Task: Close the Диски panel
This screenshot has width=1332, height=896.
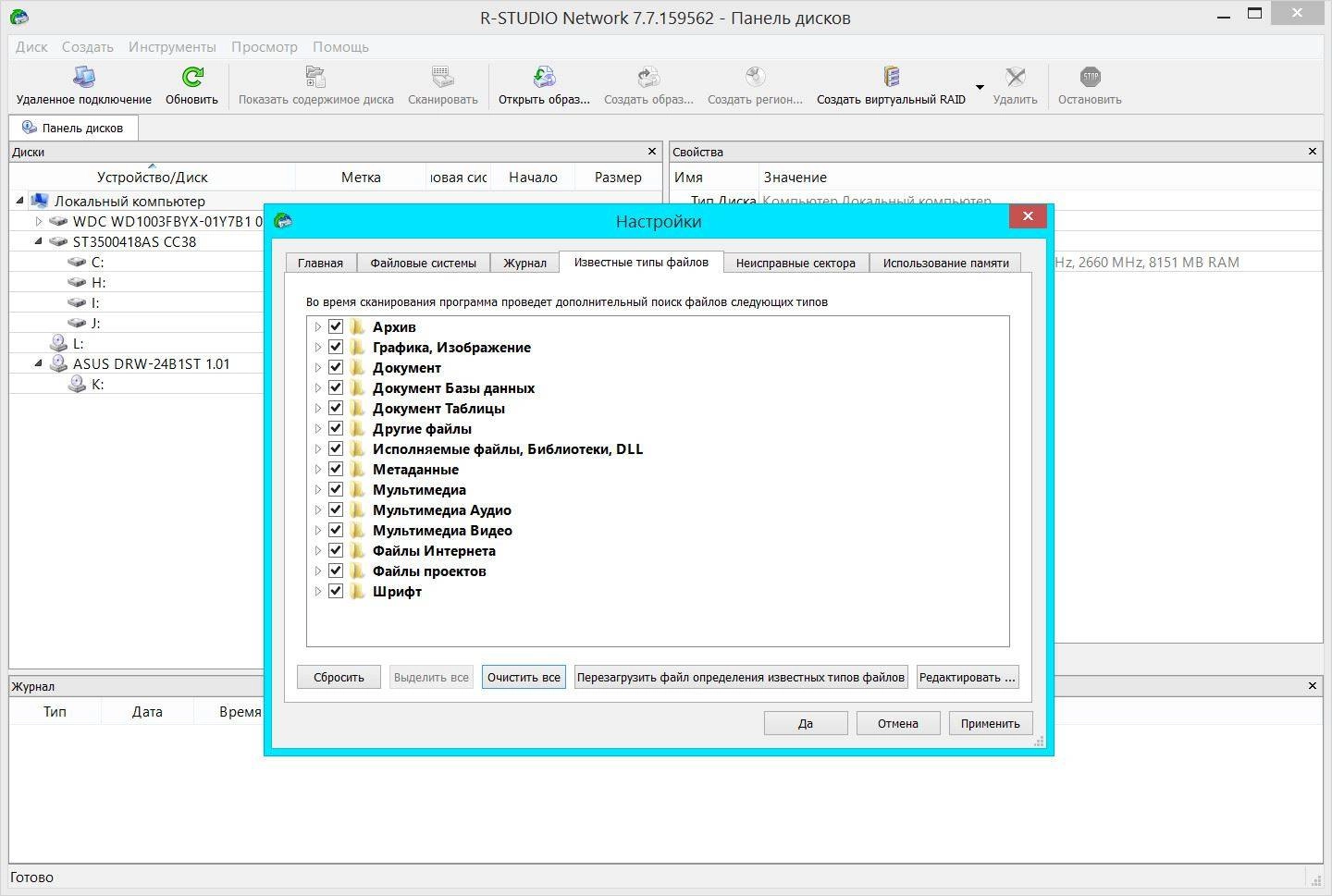Action: coord(652,151)
